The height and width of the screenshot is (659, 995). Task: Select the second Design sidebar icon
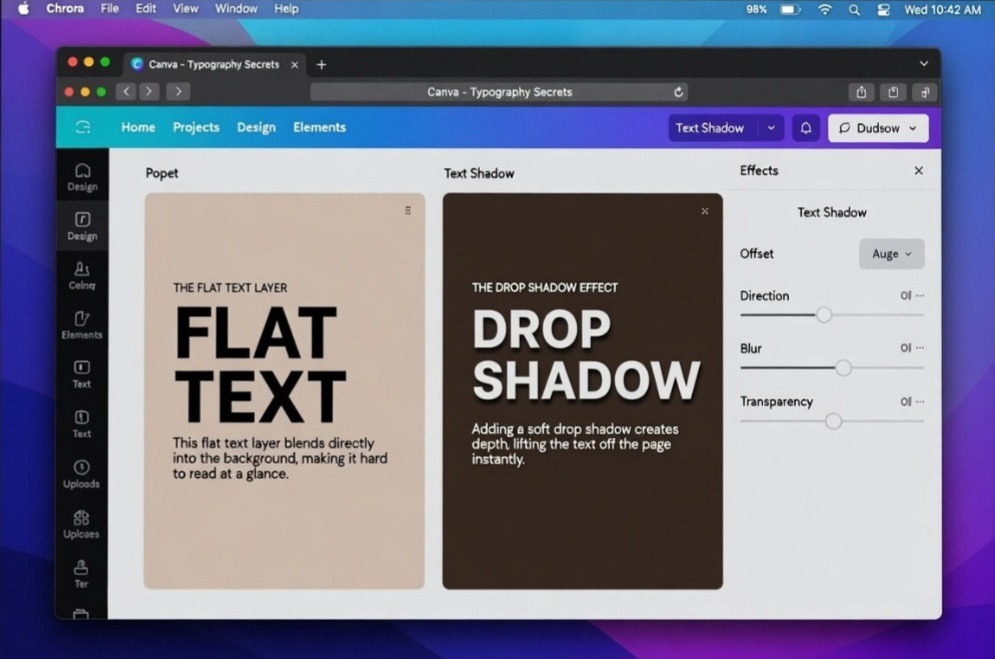tap(82, 226)
